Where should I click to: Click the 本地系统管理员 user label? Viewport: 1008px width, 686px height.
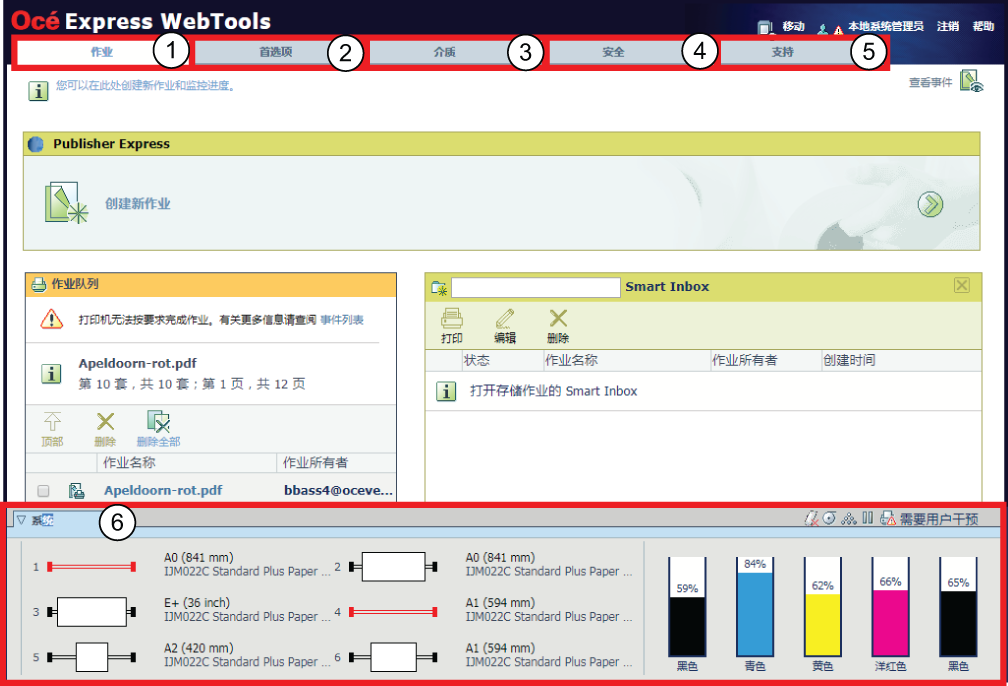(x=885, y=26)
